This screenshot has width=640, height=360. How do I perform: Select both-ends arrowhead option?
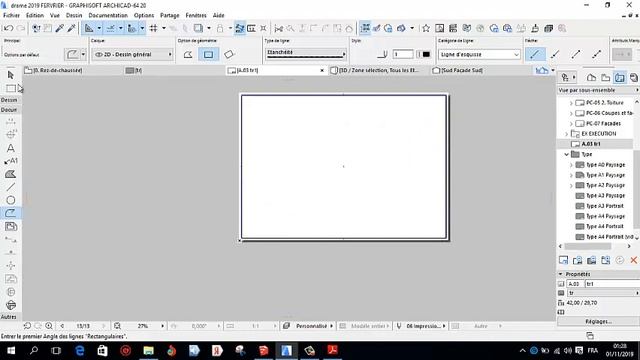click(596, 54)
